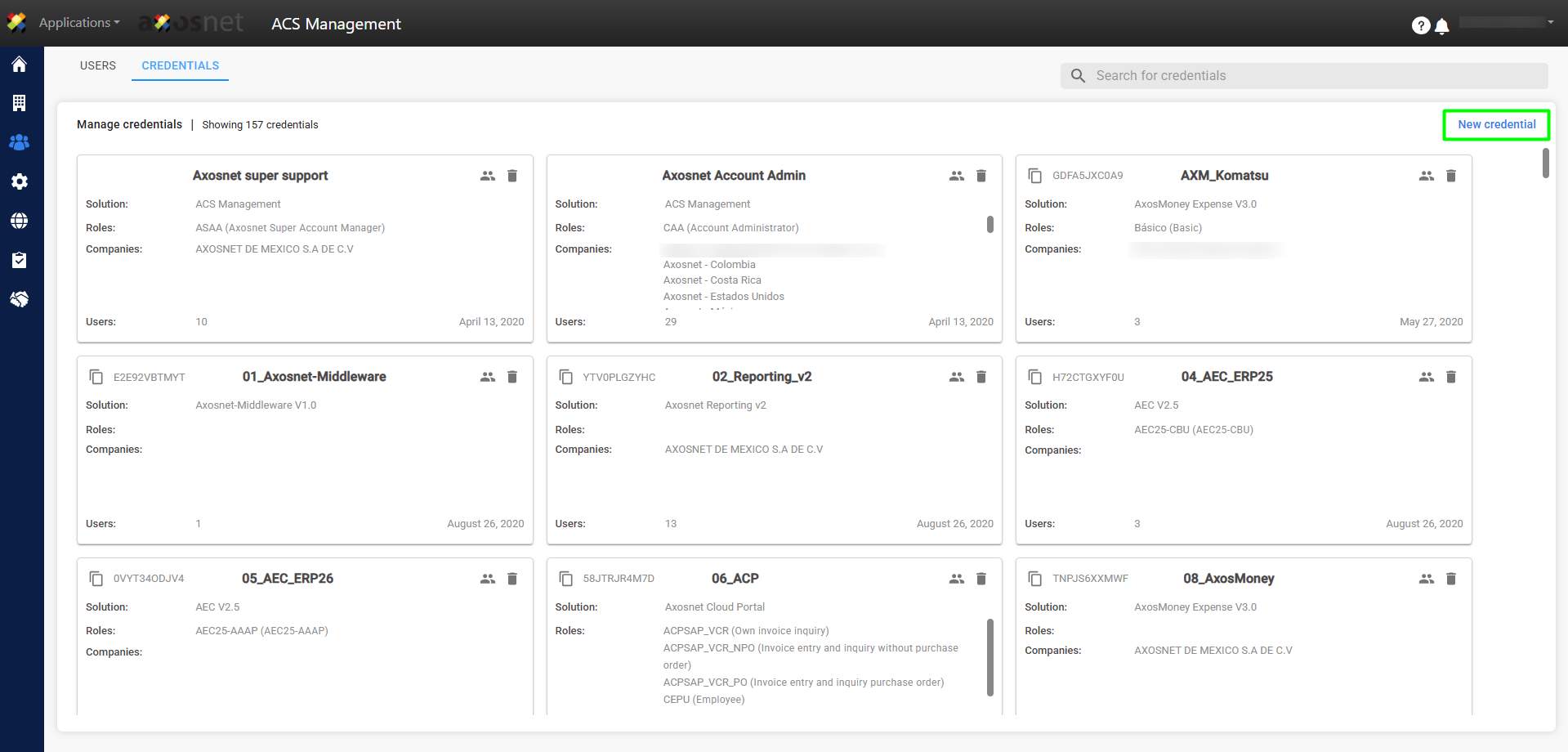Screen dimensions: 1568x752
Task: View users of Axosnet super support
Action: pyautogui.click(x=488, y=176)
